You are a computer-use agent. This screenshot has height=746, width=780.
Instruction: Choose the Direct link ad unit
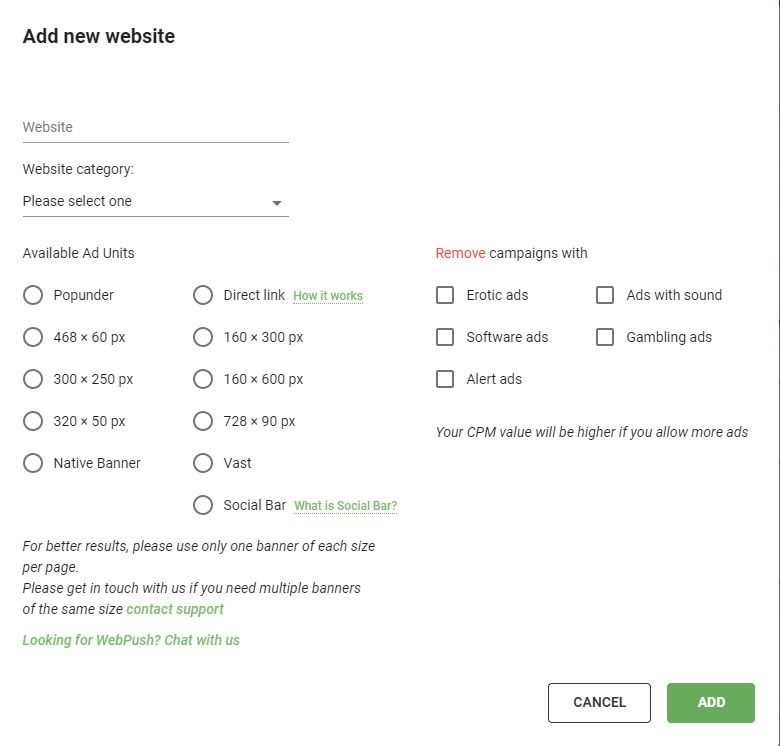click(203, 295)
